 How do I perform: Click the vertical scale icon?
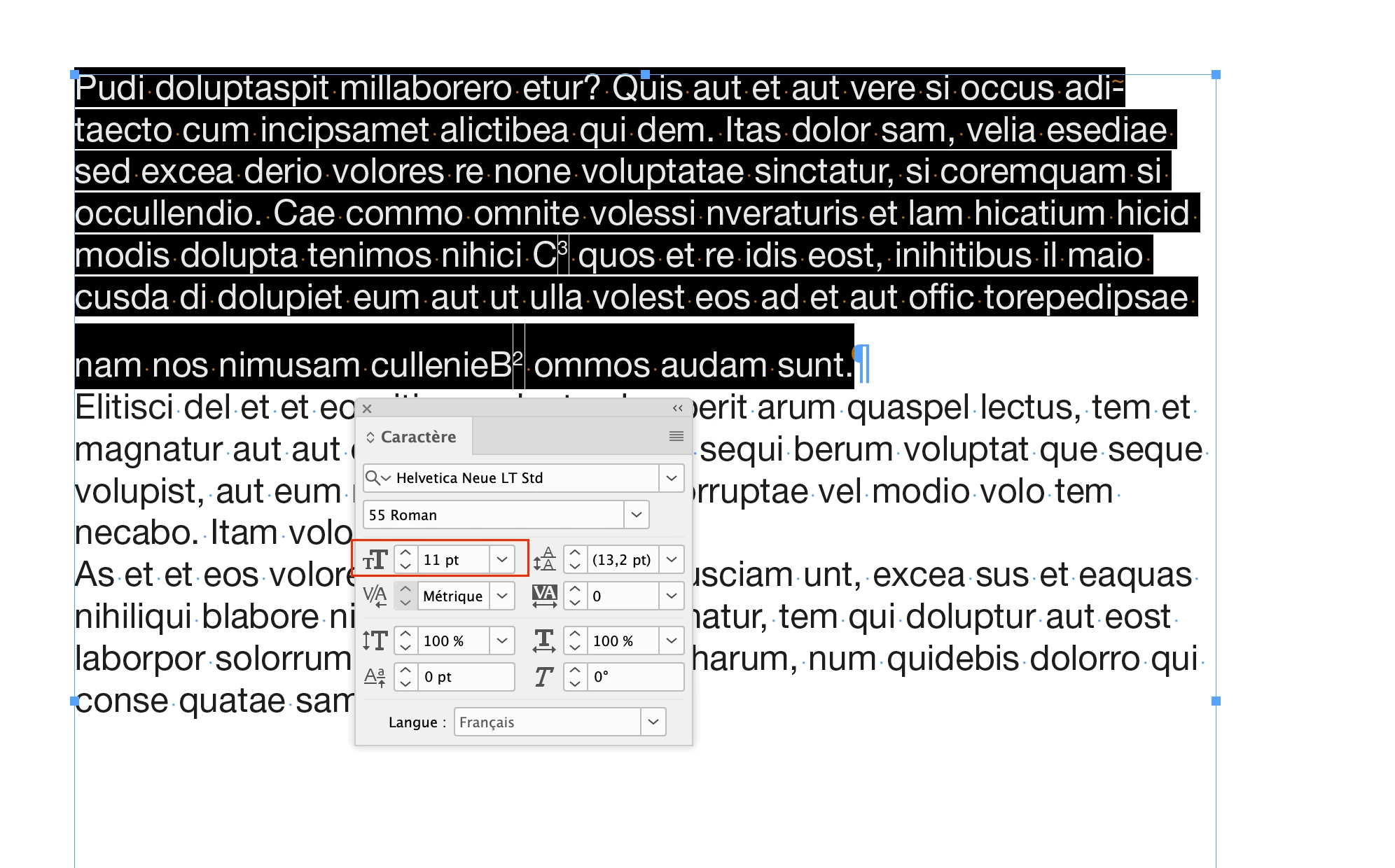pos(375,640)
